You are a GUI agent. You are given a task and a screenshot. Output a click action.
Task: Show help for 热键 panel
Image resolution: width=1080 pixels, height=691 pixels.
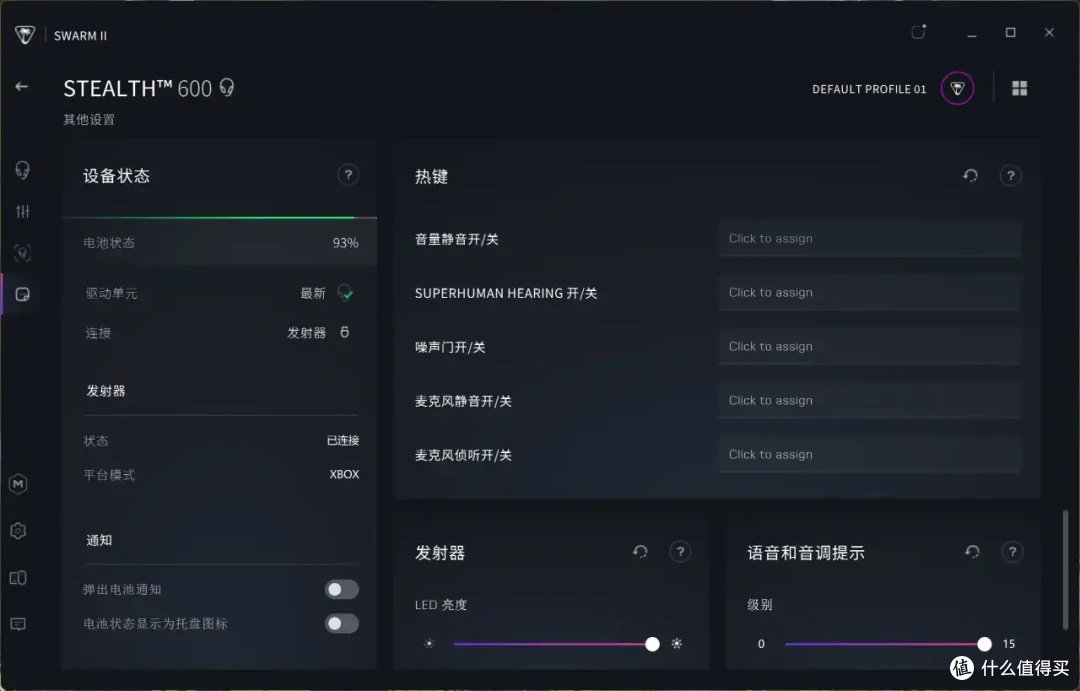1010,176
